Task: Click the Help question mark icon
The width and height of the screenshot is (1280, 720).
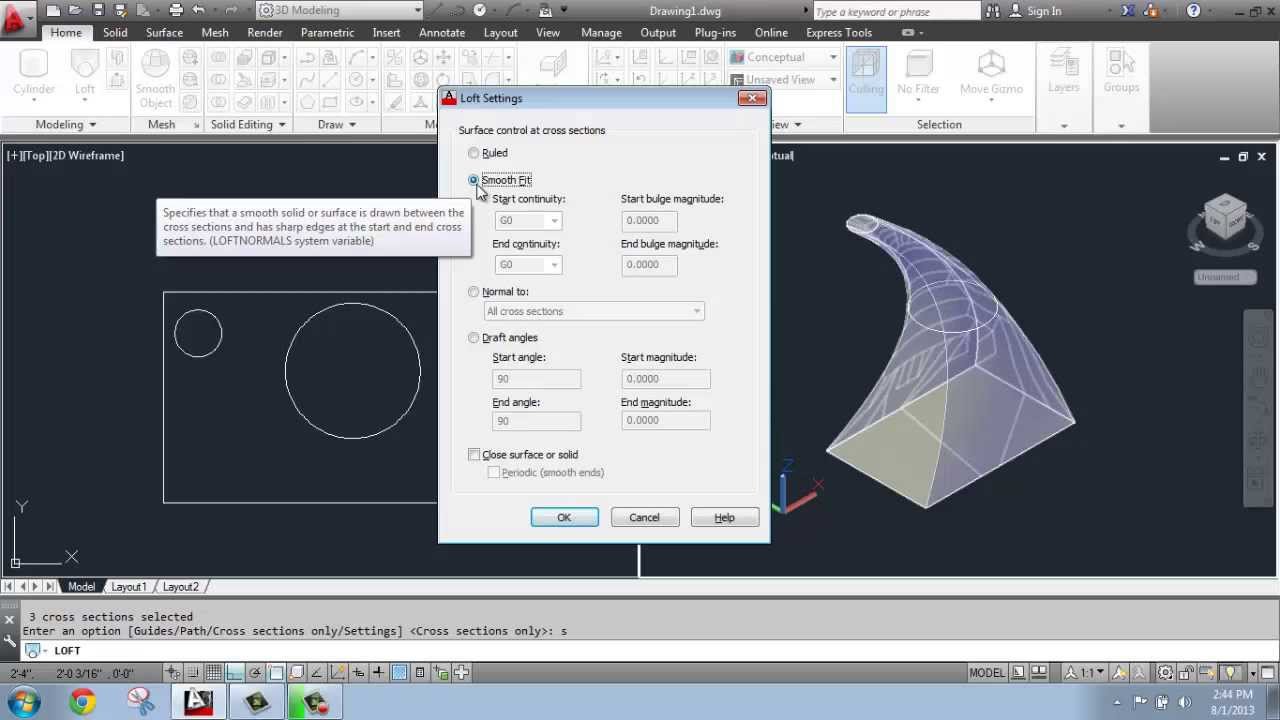Action: pyautogui.click(x=1193, y=11)
